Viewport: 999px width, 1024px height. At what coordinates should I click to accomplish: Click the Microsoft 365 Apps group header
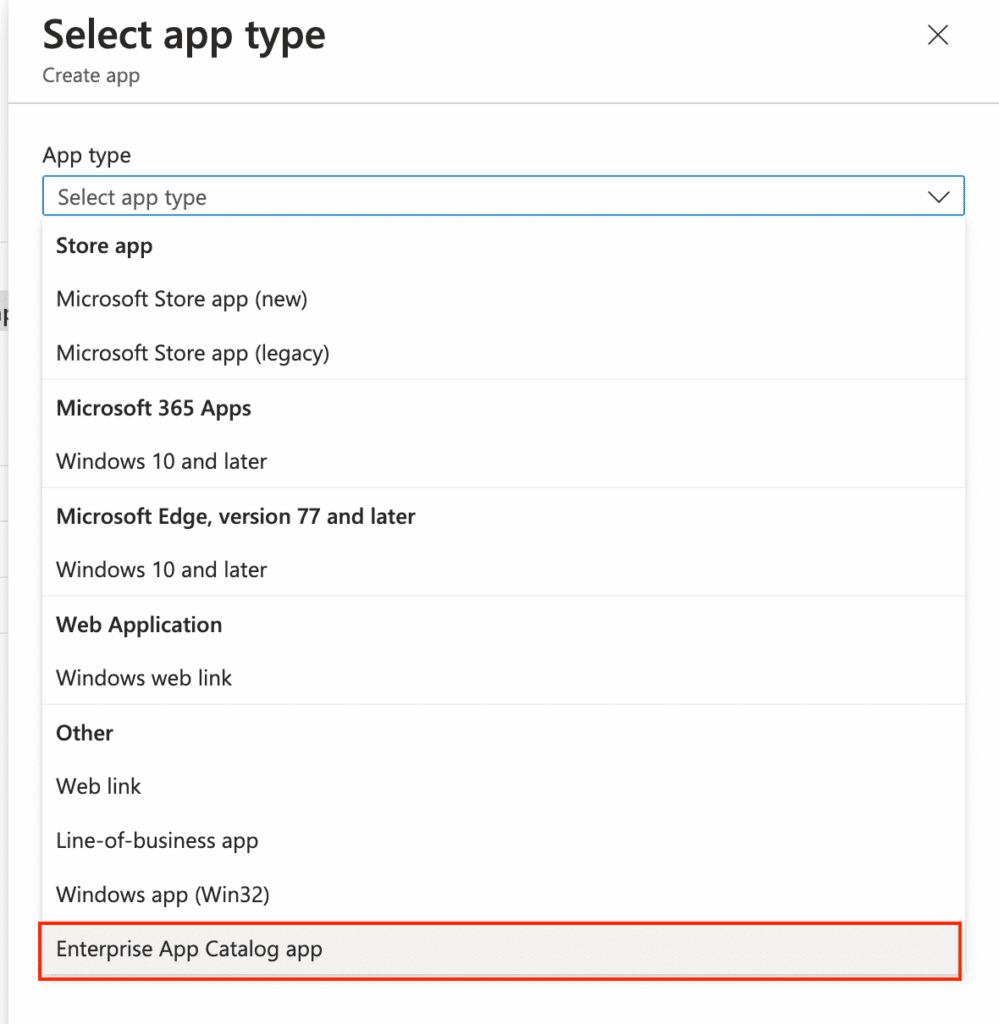tap(152, 408)
